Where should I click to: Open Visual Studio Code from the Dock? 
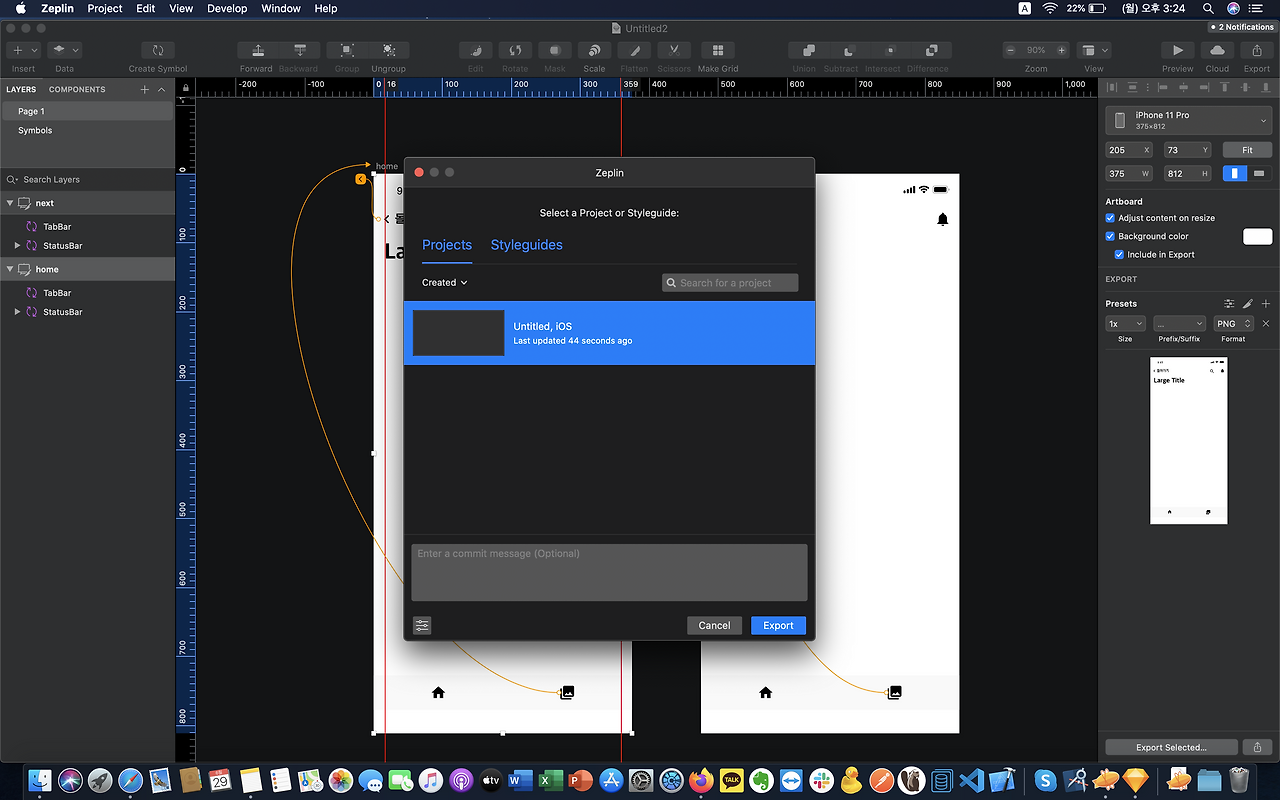(x=972, y=780)
